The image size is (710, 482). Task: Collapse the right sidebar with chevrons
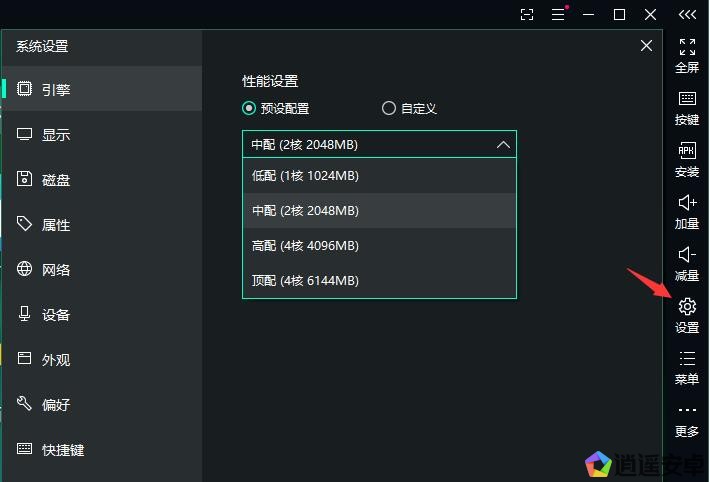pos(687,14)
